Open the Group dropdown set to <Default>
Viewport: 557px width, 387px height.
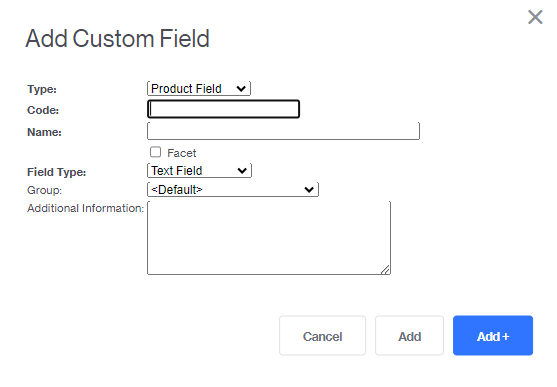click(233, 189)
